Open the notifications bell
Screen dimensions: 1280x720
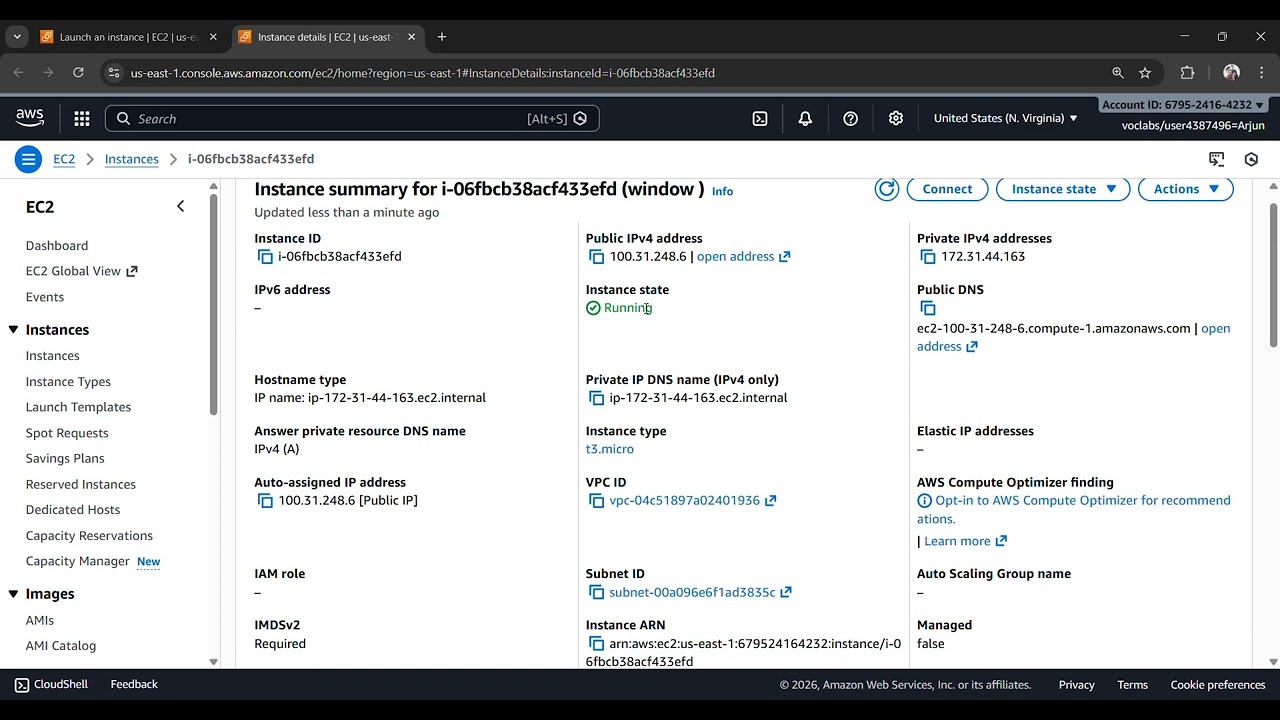pyautogui.click(x=805, y=119)
